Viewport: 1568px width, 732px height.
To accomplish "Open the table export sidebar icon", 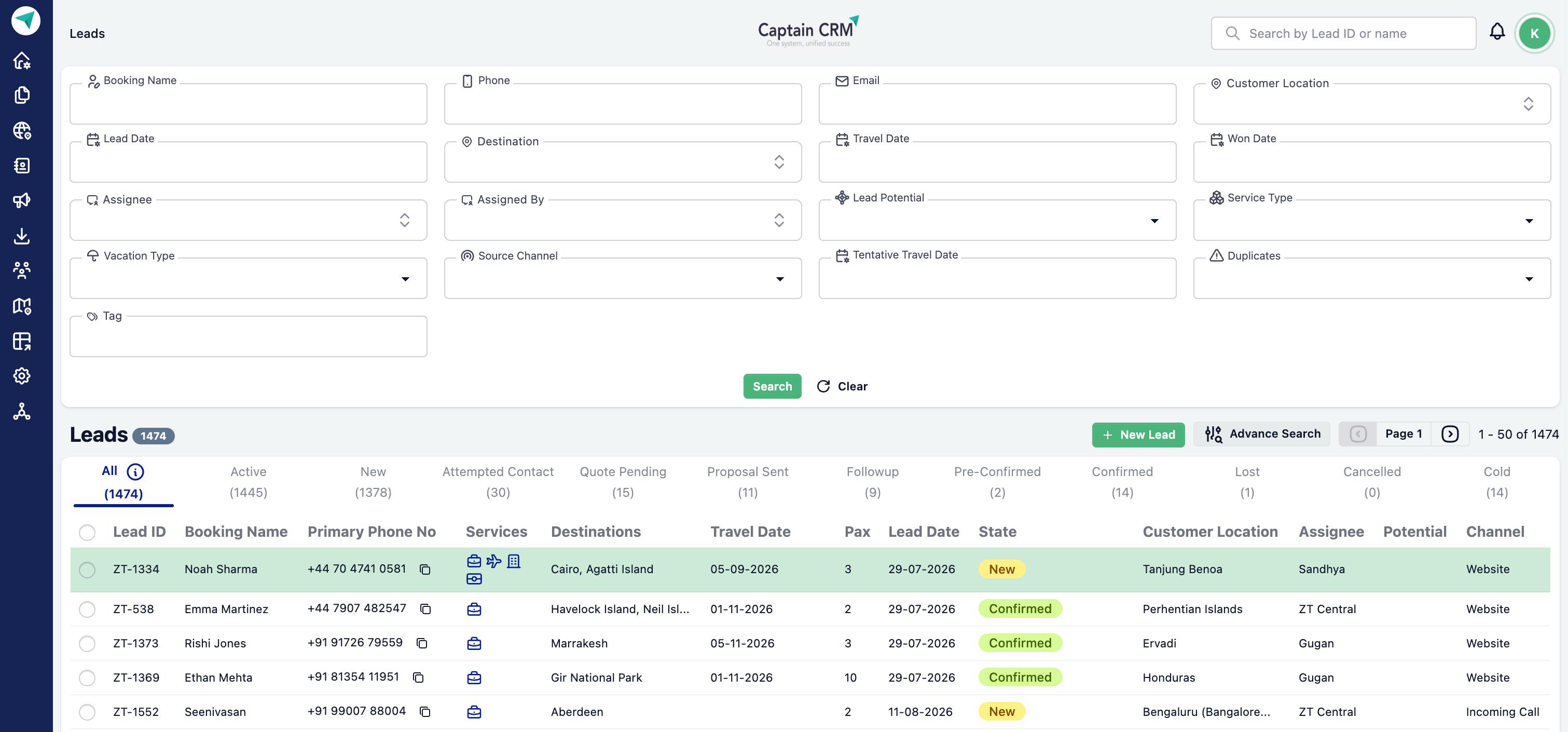I will click(22, 341).
